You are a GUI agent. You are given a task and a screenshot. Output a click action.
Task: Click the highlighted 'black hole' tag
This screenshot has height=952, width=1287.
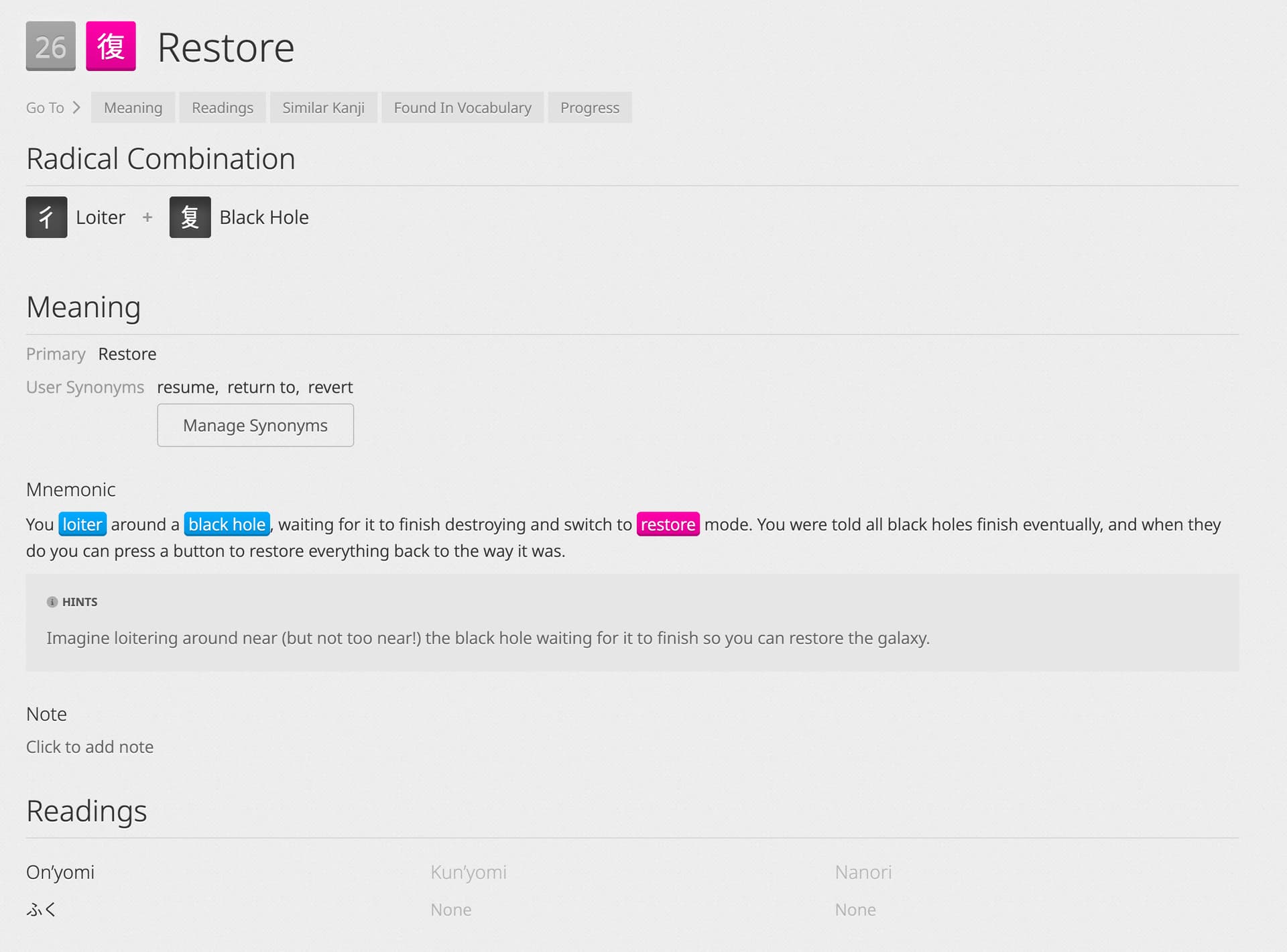(x=227, y=524)
